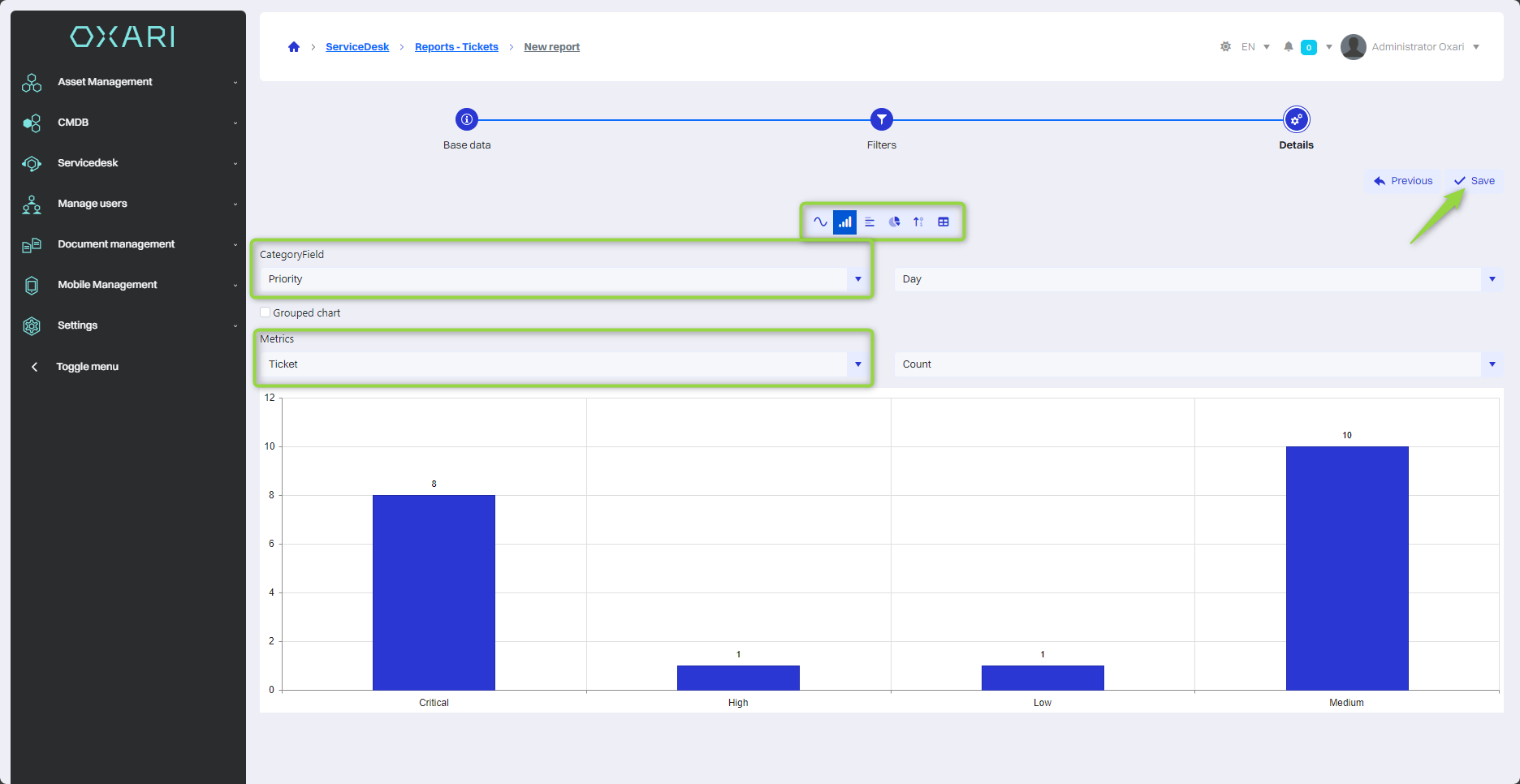Click the home icon in breadcrumb

pos(294,47)
